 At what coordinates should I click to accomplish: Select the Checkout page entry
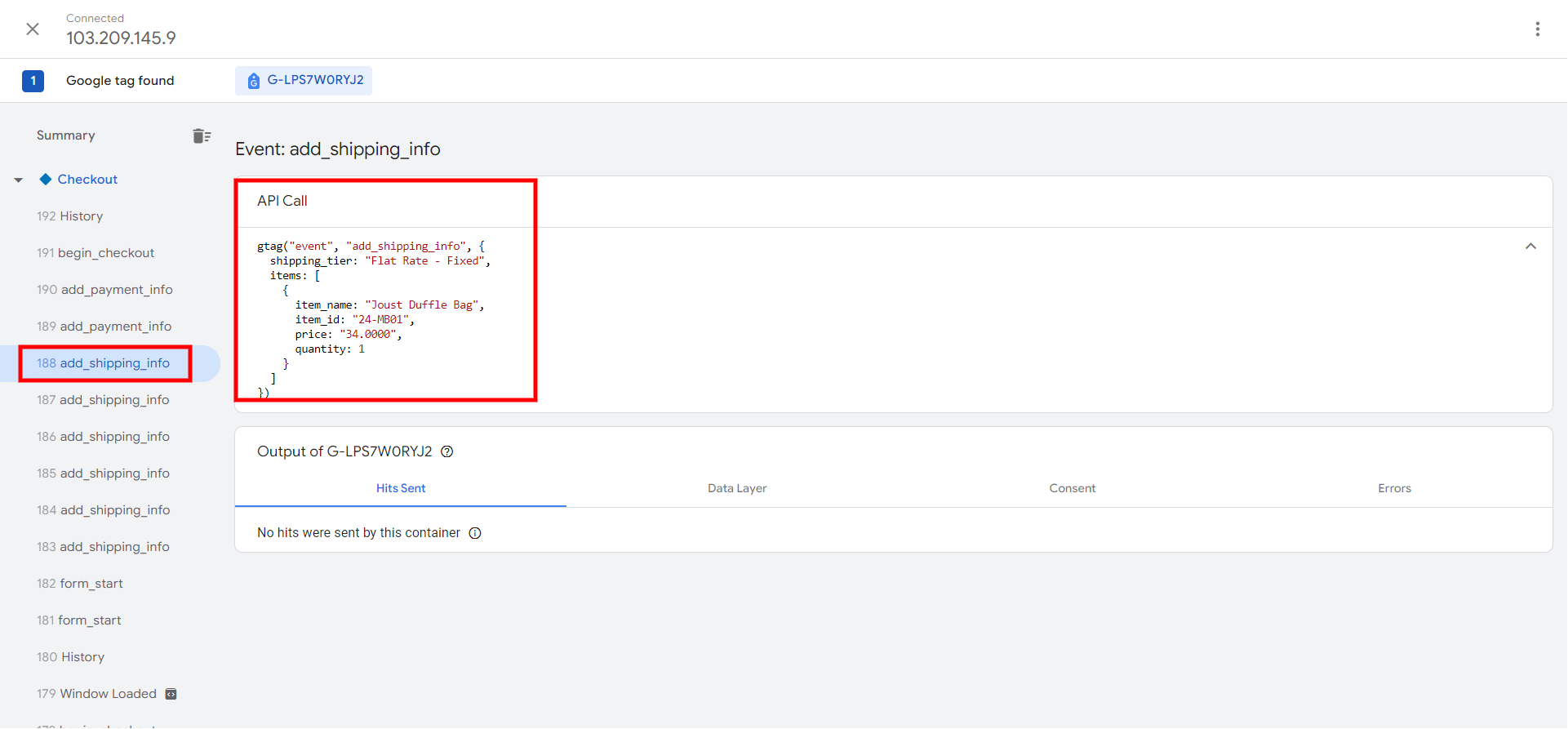(87, 180)
